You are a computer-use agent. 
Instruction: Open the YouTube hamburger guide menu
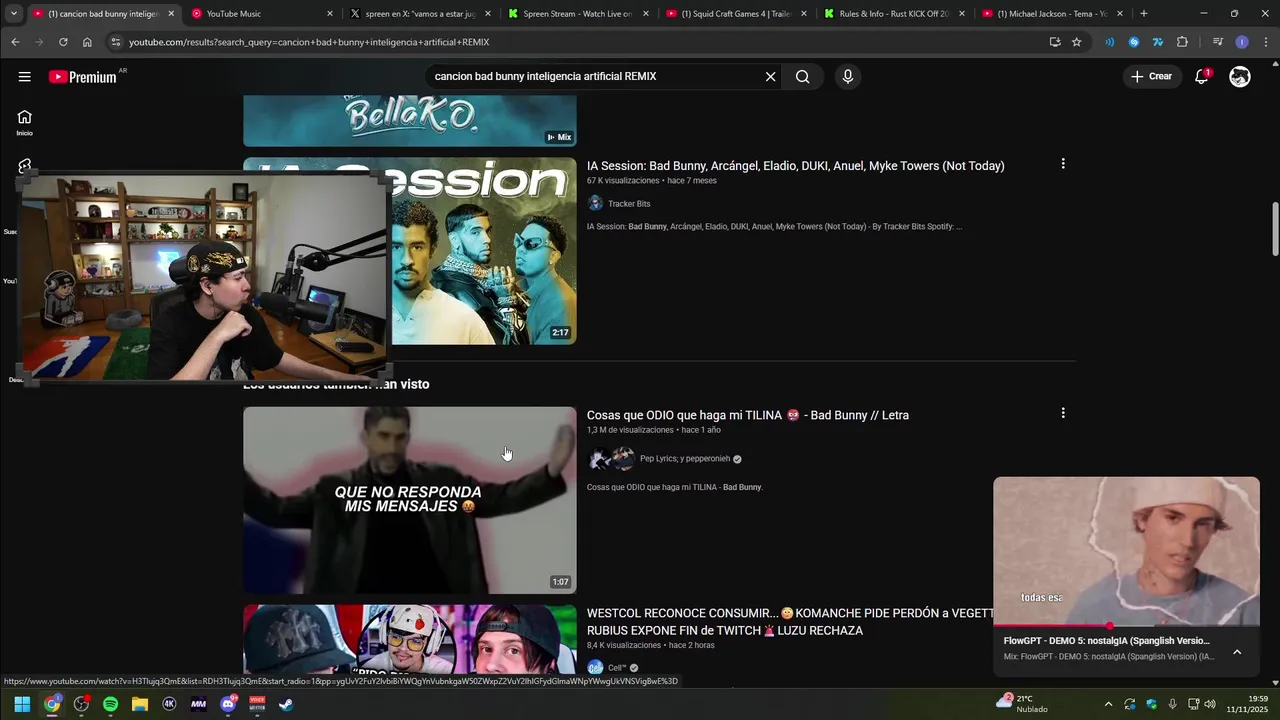point(24,77)
